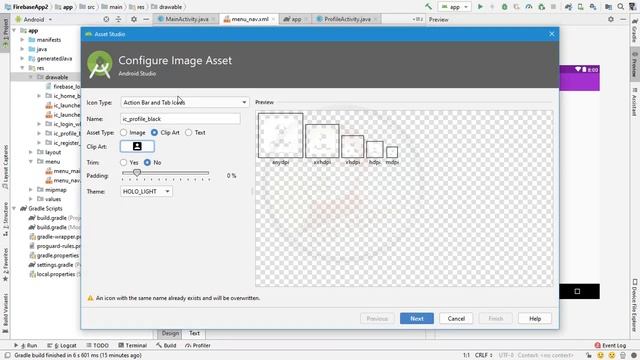Switch to the app editor tab
640x360 pixels.
[x=296, y=19]
